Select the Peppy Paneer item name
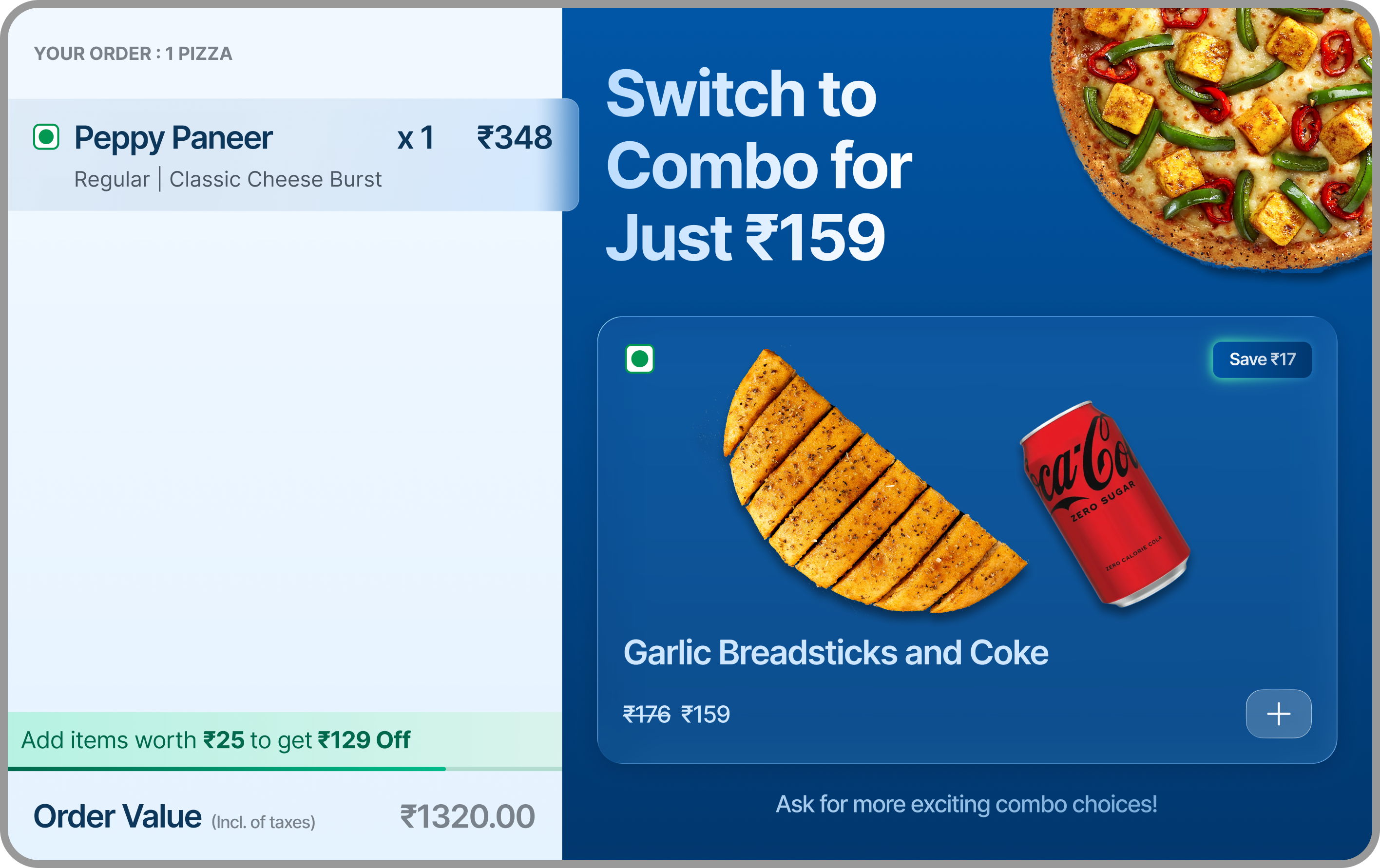 (x=173, y=138)
